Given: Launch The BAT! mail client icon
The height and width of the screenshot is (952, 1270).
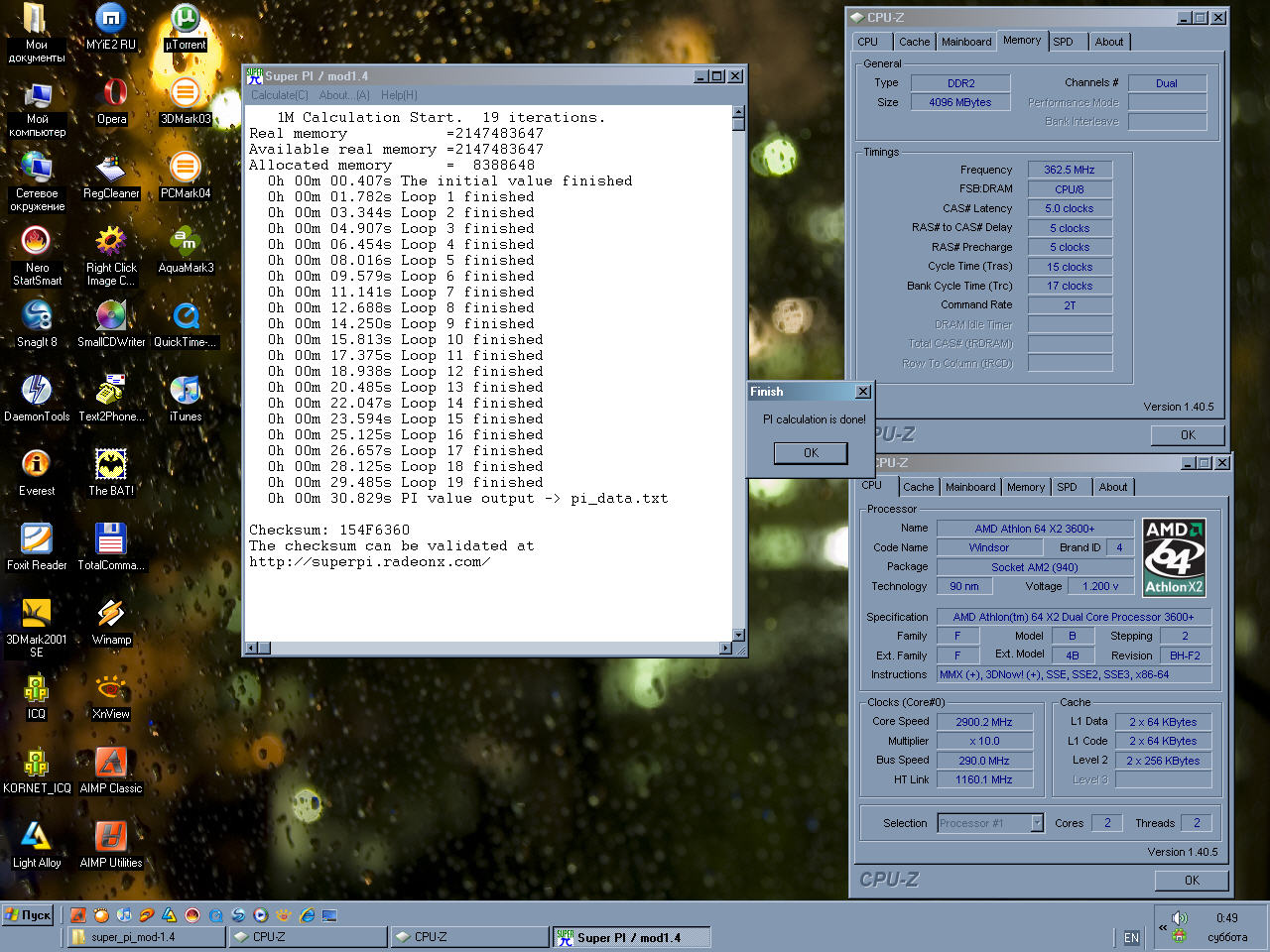Looking at the screenshot, I should (x=111, y=473).
